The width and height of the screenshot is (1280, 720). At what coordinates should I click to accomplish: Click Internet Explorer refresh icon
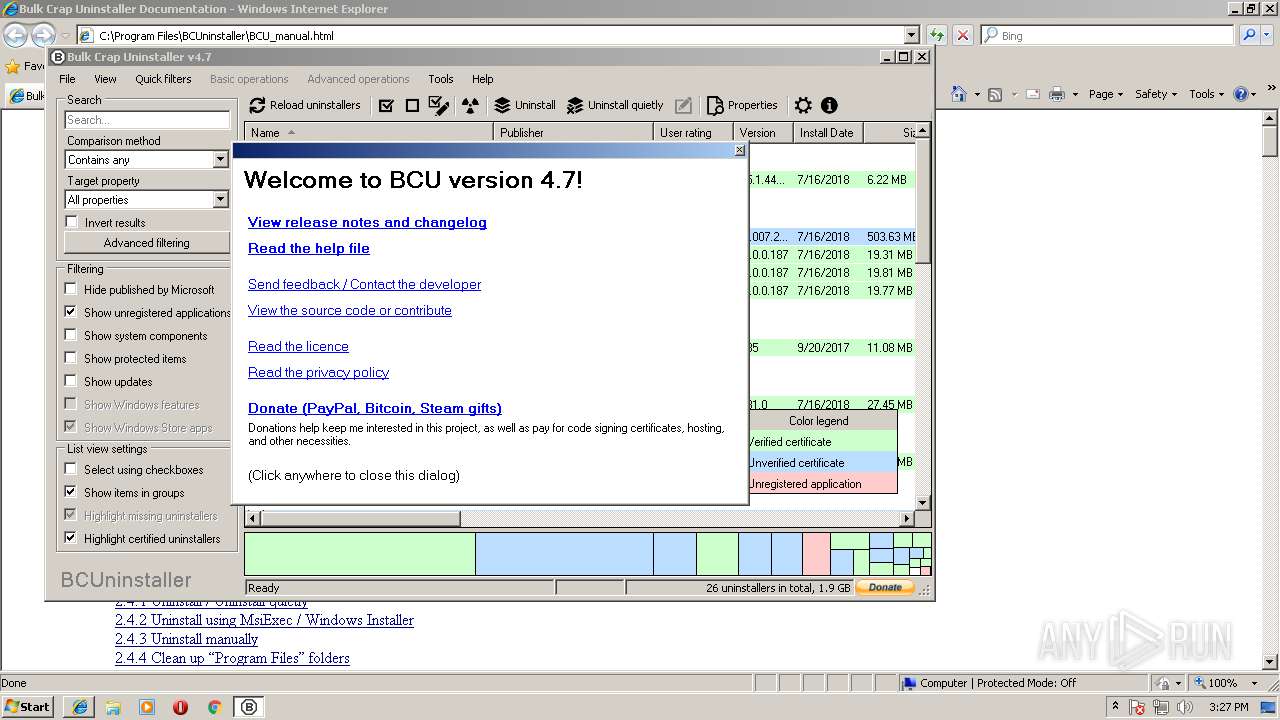pos(936,35)
